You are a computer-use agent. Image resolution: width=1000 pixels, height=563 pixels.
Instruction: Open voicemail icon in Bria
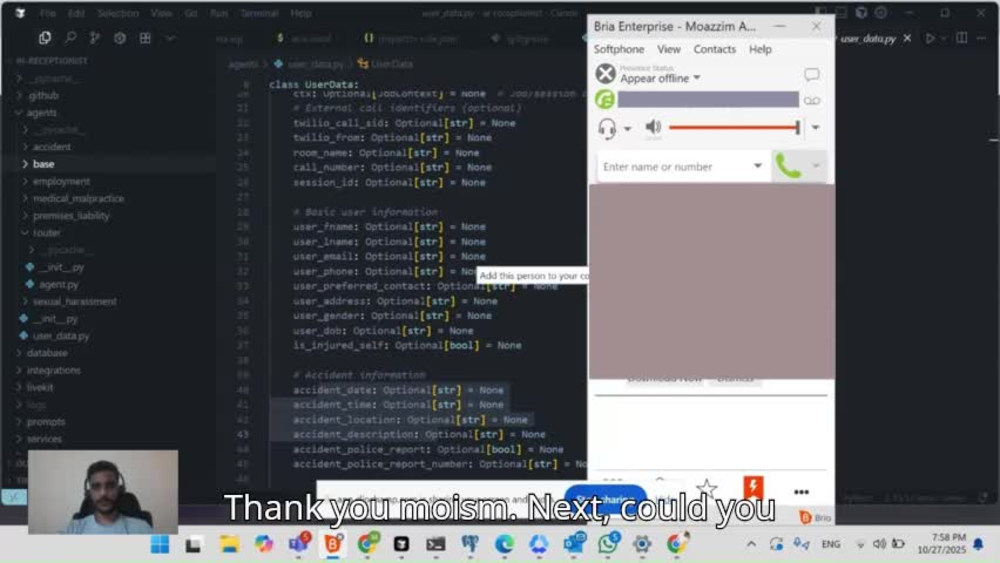[x=812, y=101]
